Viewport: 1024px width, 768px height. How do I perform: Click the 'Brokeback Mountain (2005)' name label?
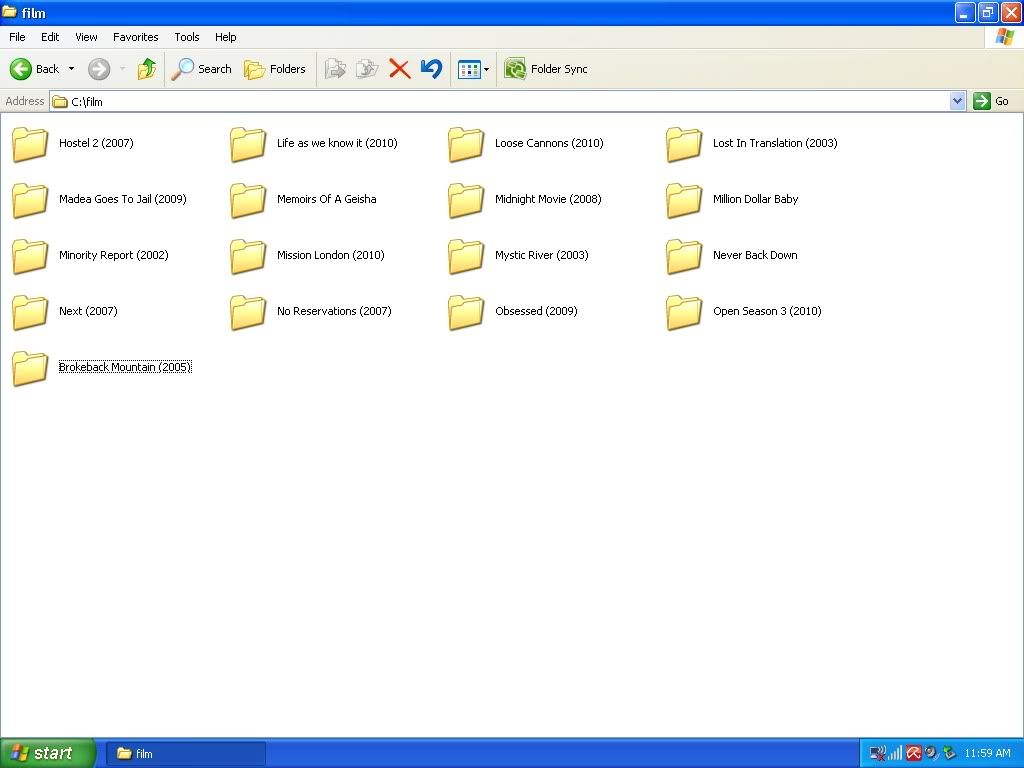tap(125, 367)
